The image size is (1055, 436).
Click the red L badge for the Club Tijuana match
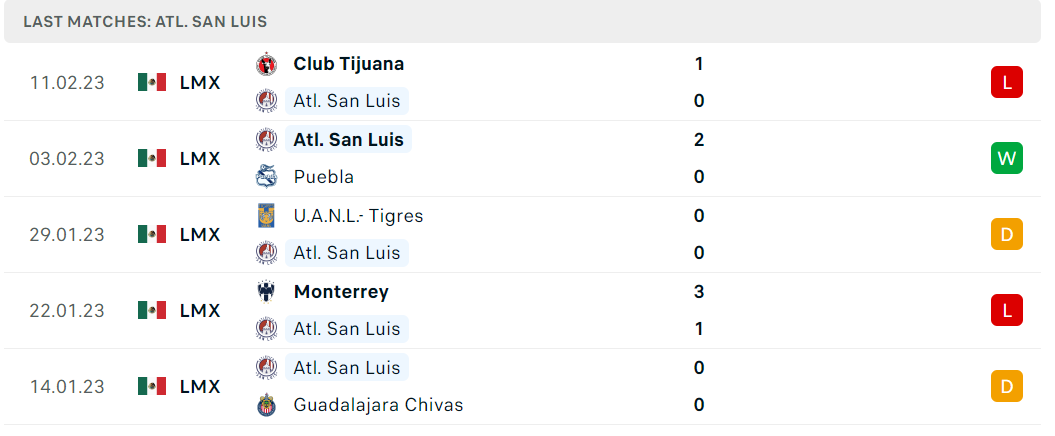click(x=1007, y=83)
